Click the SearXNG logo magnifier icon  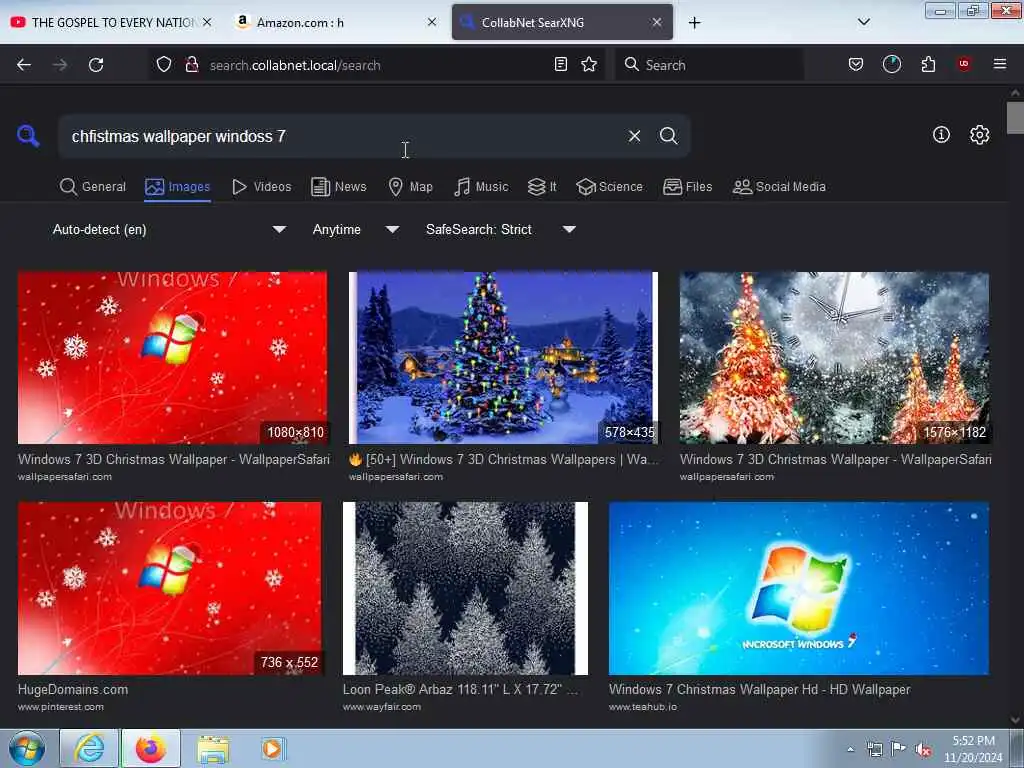coord(28,136)
